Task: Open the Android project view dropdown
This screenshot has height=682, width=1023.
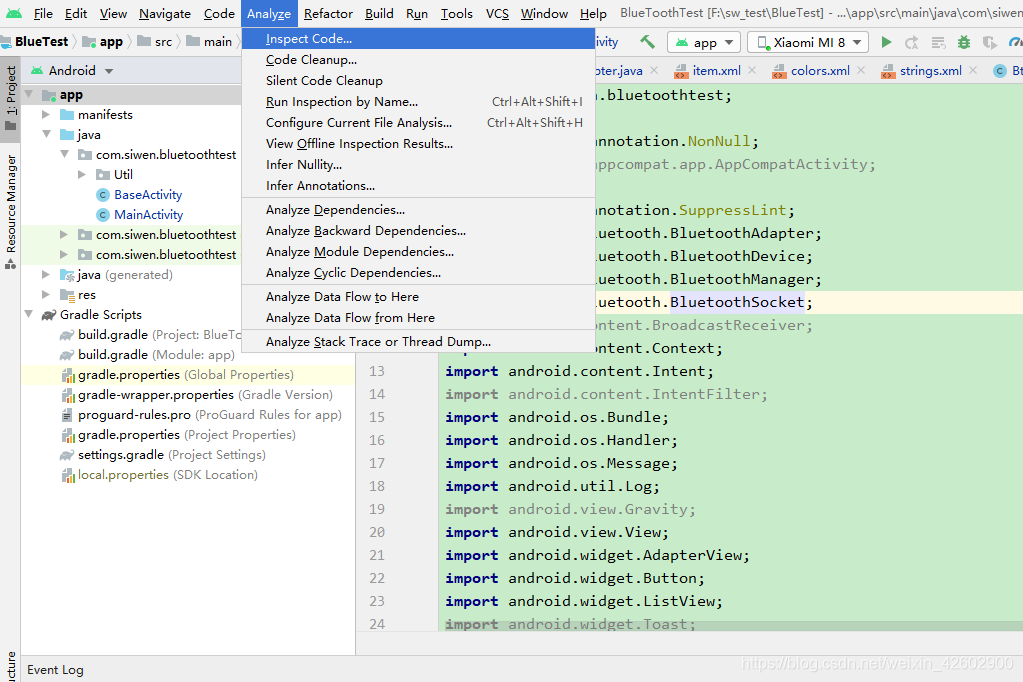Action: pyautogui.click(x=72, y=70)
